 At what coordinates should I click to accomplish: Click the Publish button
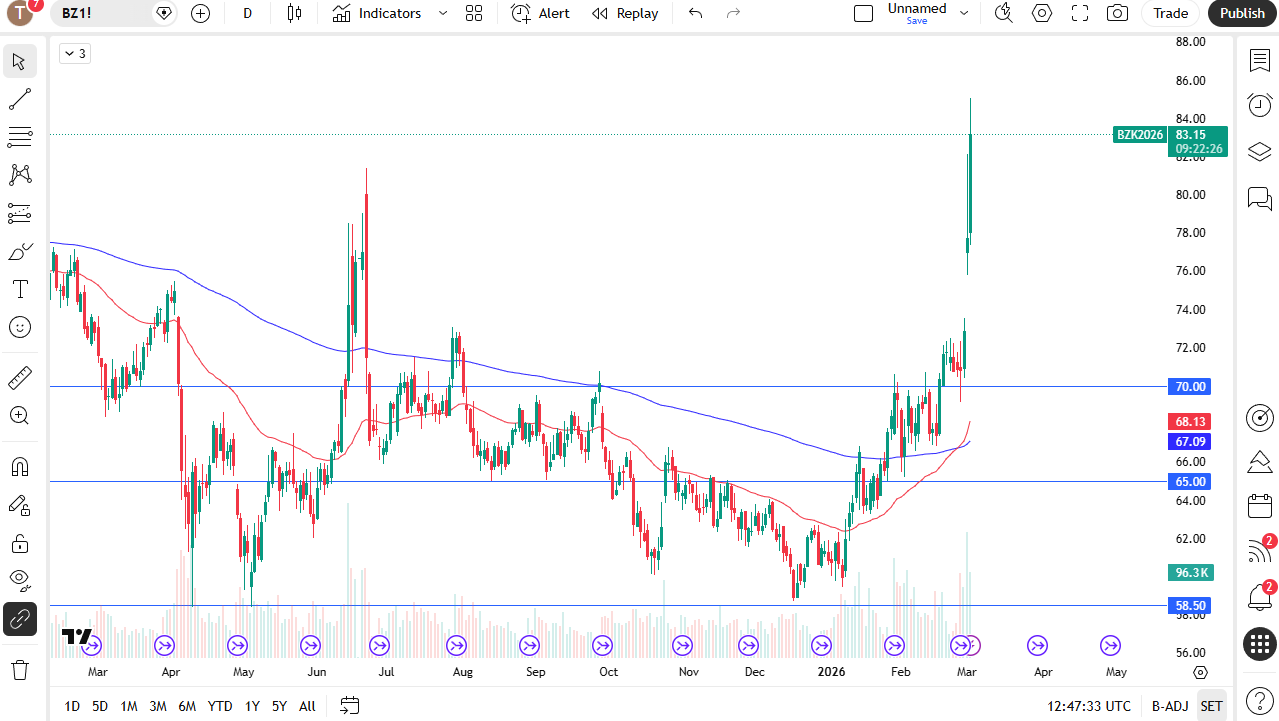pos(1243,13)
